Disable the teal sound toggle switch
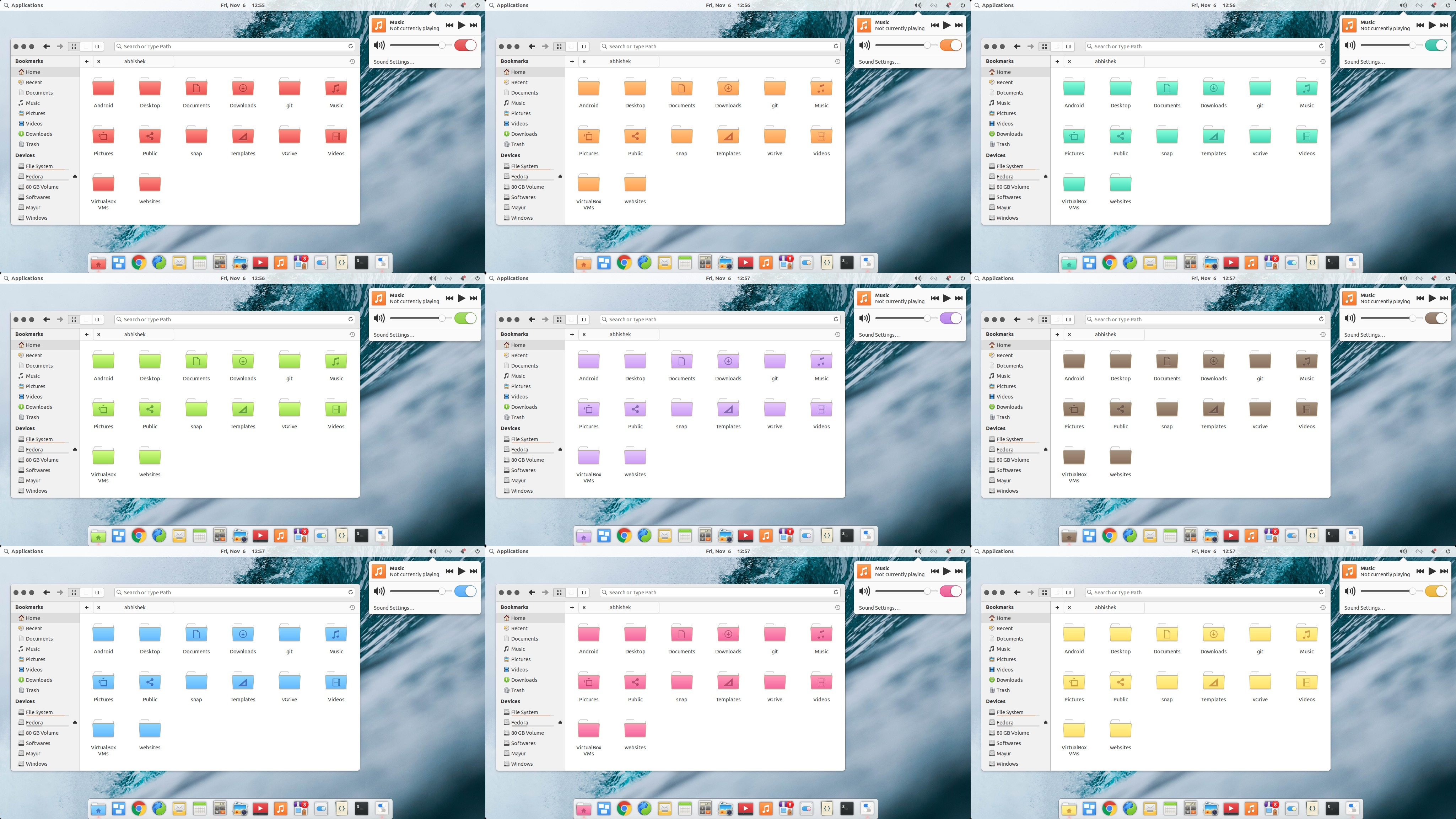 [1436, 45]
